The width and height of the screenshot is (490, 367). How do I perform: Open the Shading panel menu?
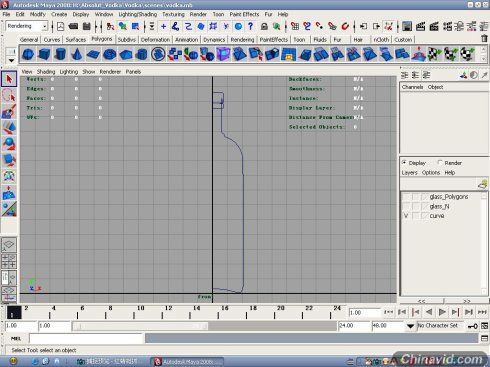coord(46,72)
